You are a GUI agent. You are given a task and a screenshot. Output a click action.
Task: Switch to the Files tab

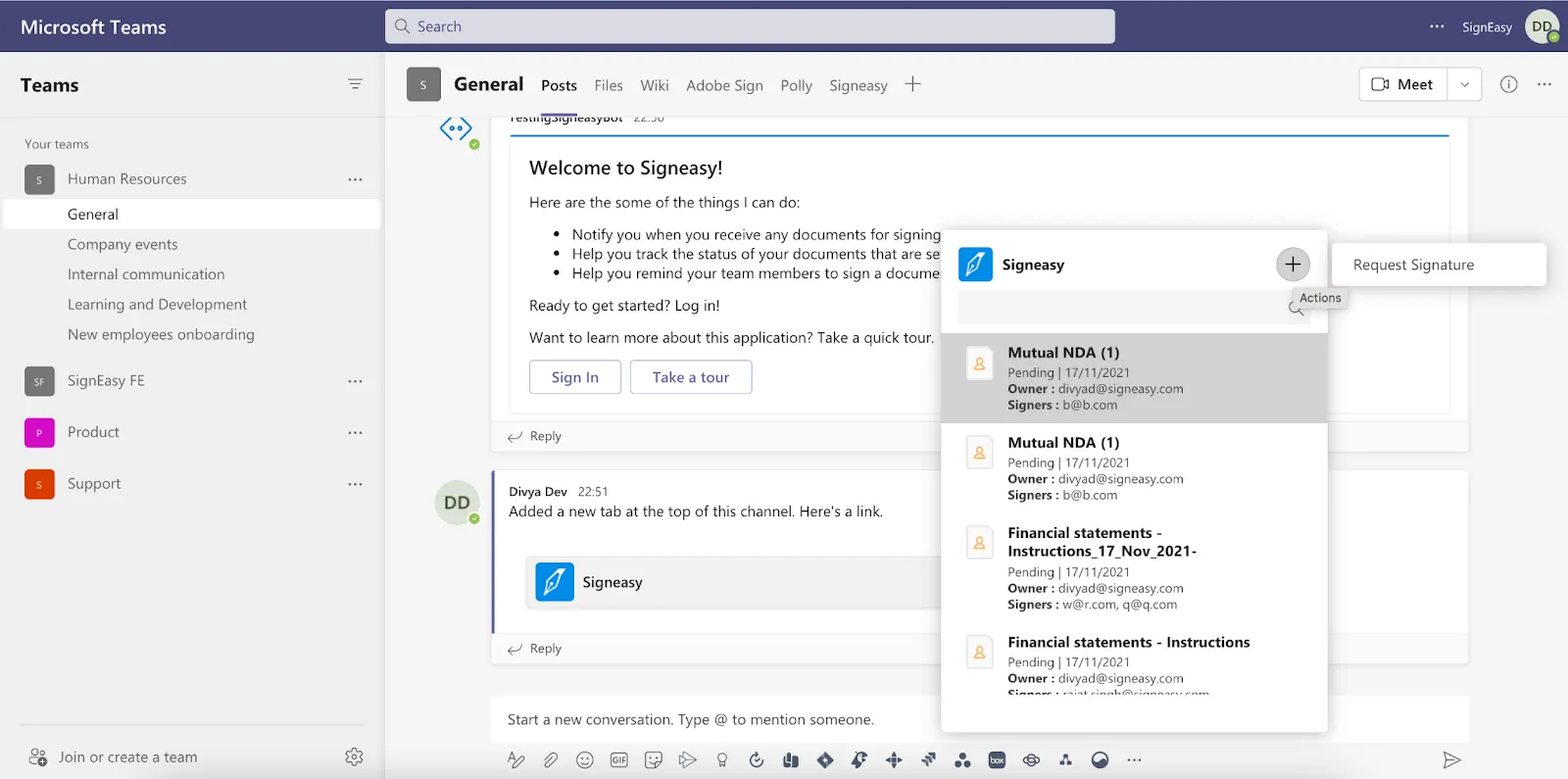click(609, 85)
